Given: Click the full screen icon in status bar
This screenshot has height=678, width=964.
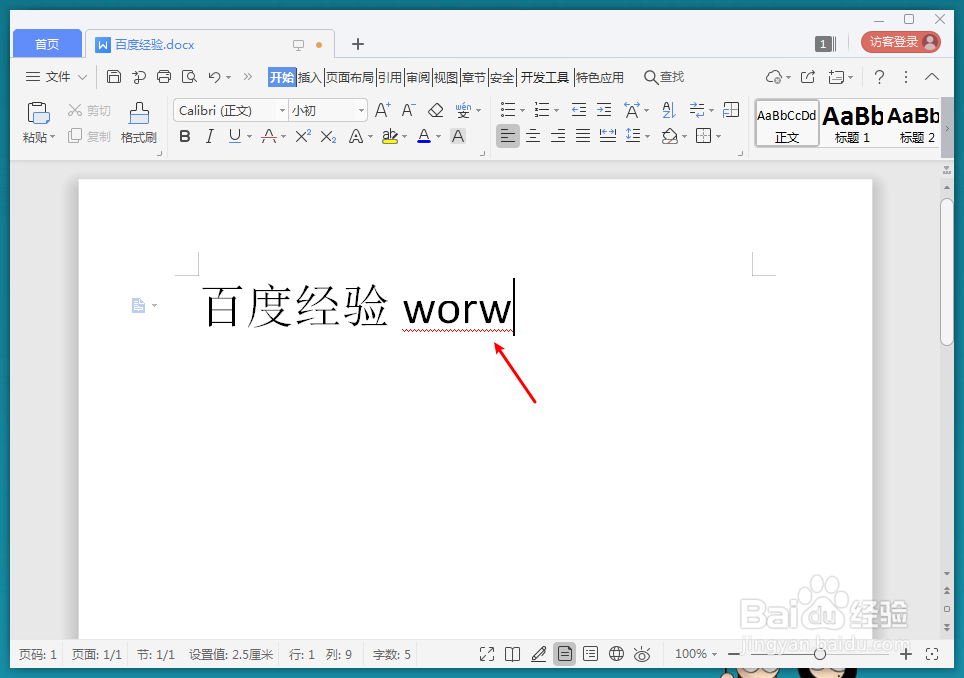Looking at the screenshot, I should pyautogui.click(x=487, y=654).
